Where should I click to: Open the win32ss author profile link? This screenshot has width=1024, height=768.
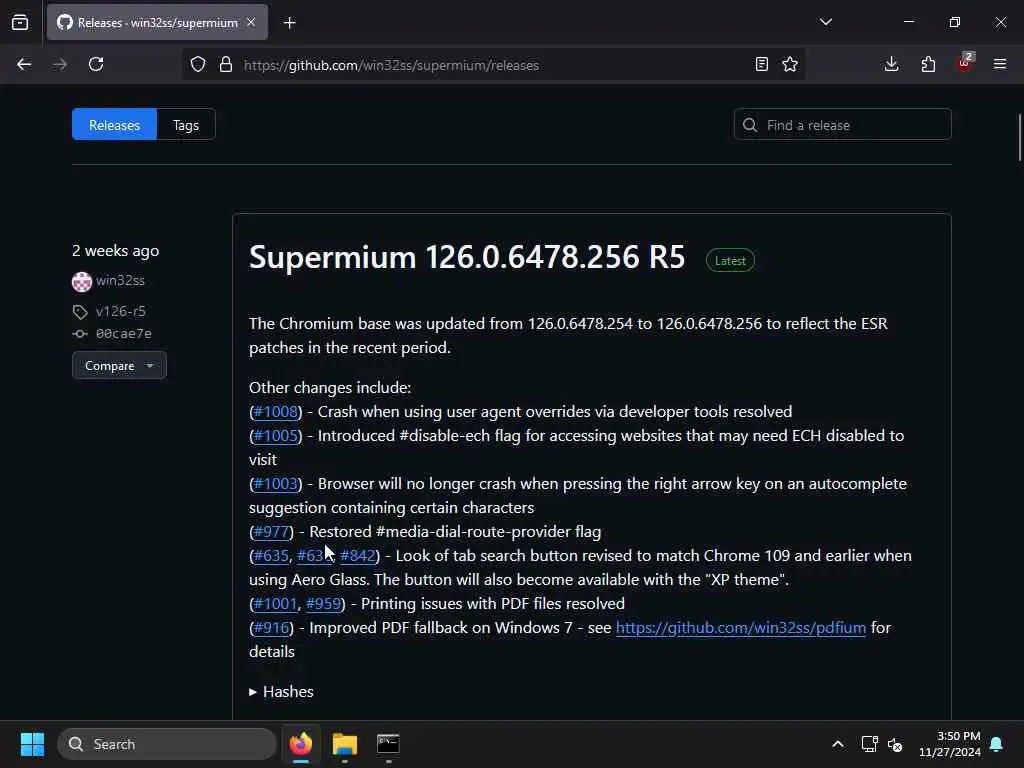[120, 281]
